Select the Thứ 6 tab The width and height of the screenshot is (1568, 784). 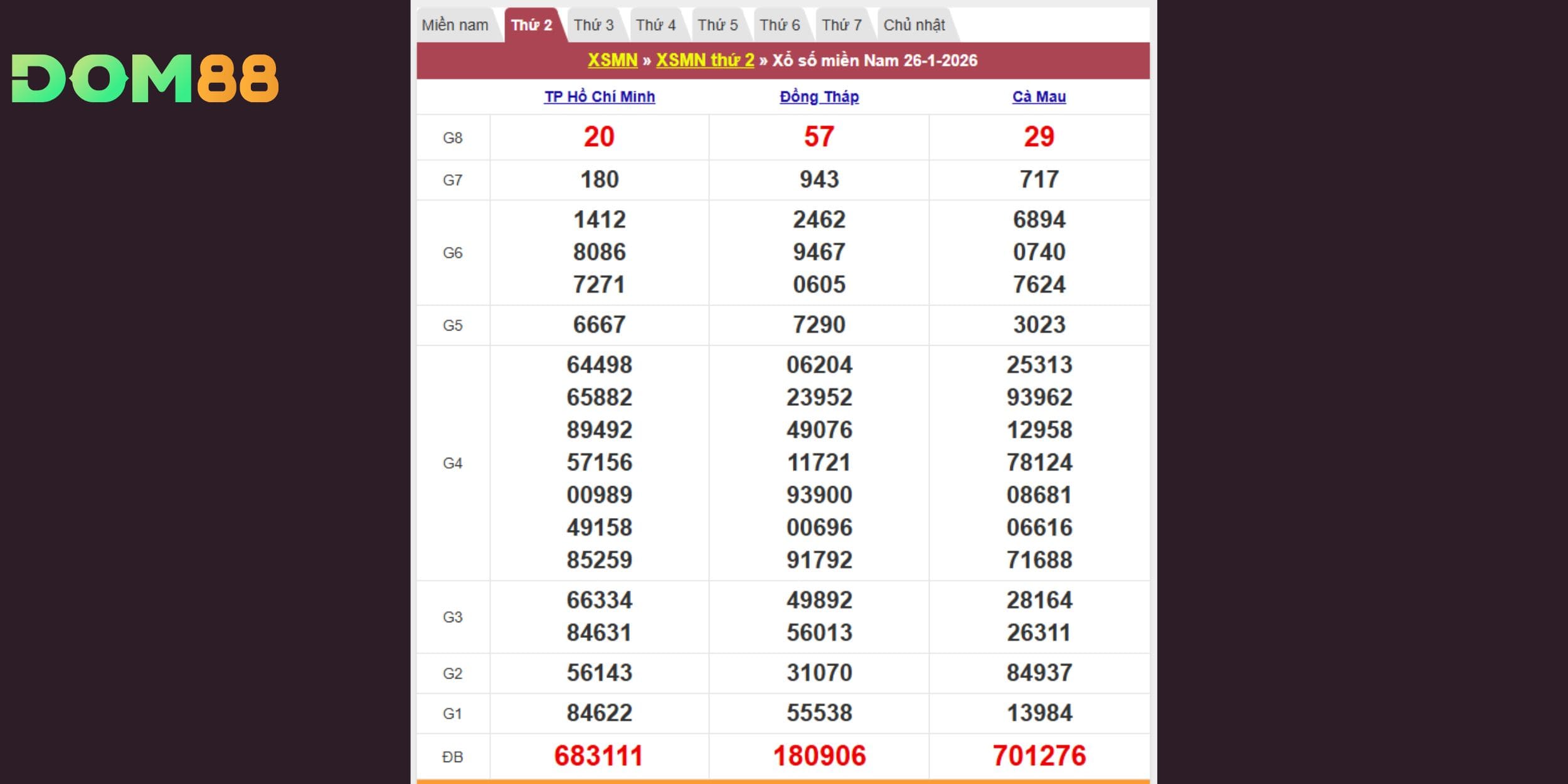point(780,25)
